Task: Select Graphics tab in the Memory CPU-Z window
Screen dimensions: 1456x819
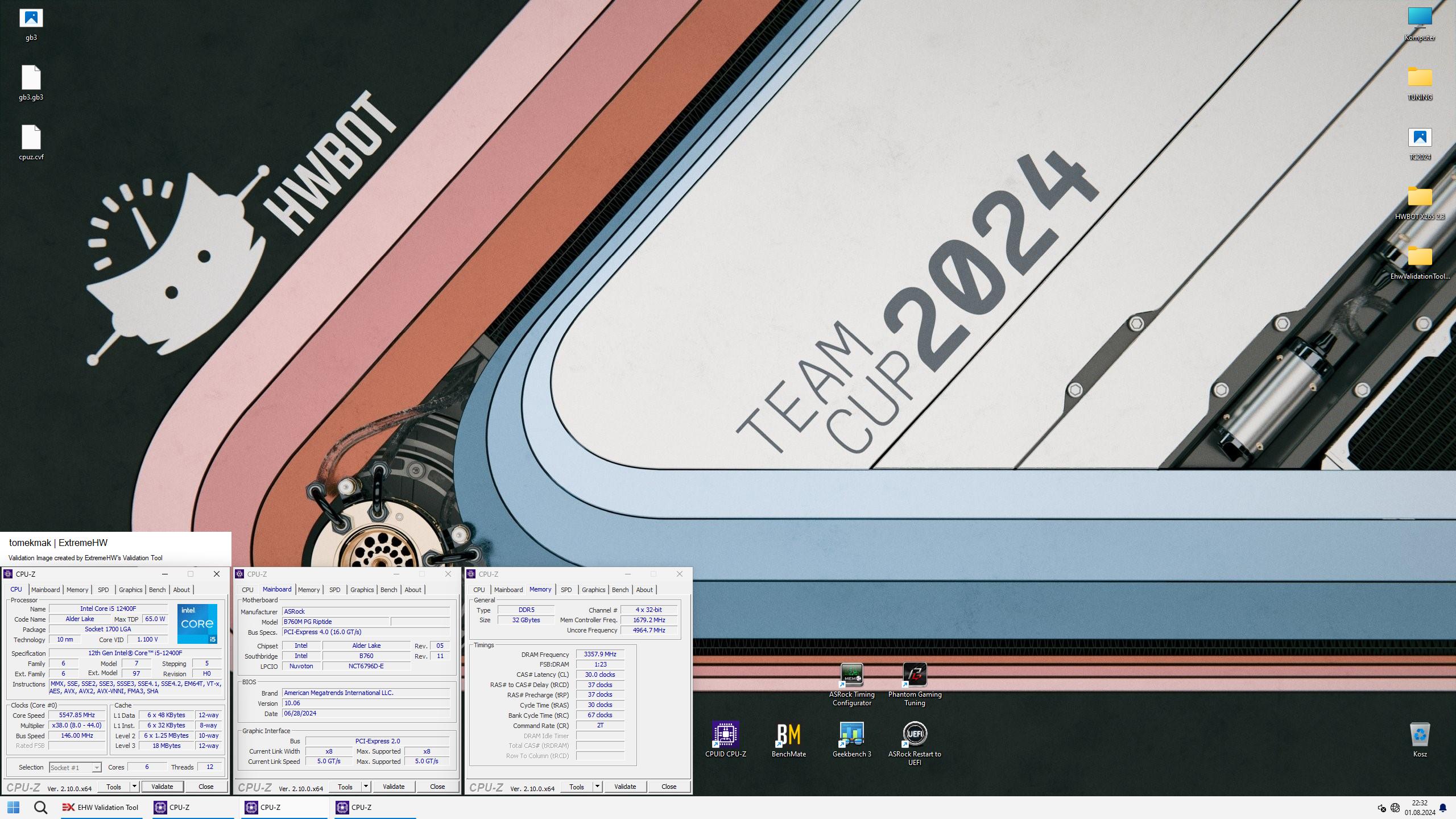Action: coord(593,590)
